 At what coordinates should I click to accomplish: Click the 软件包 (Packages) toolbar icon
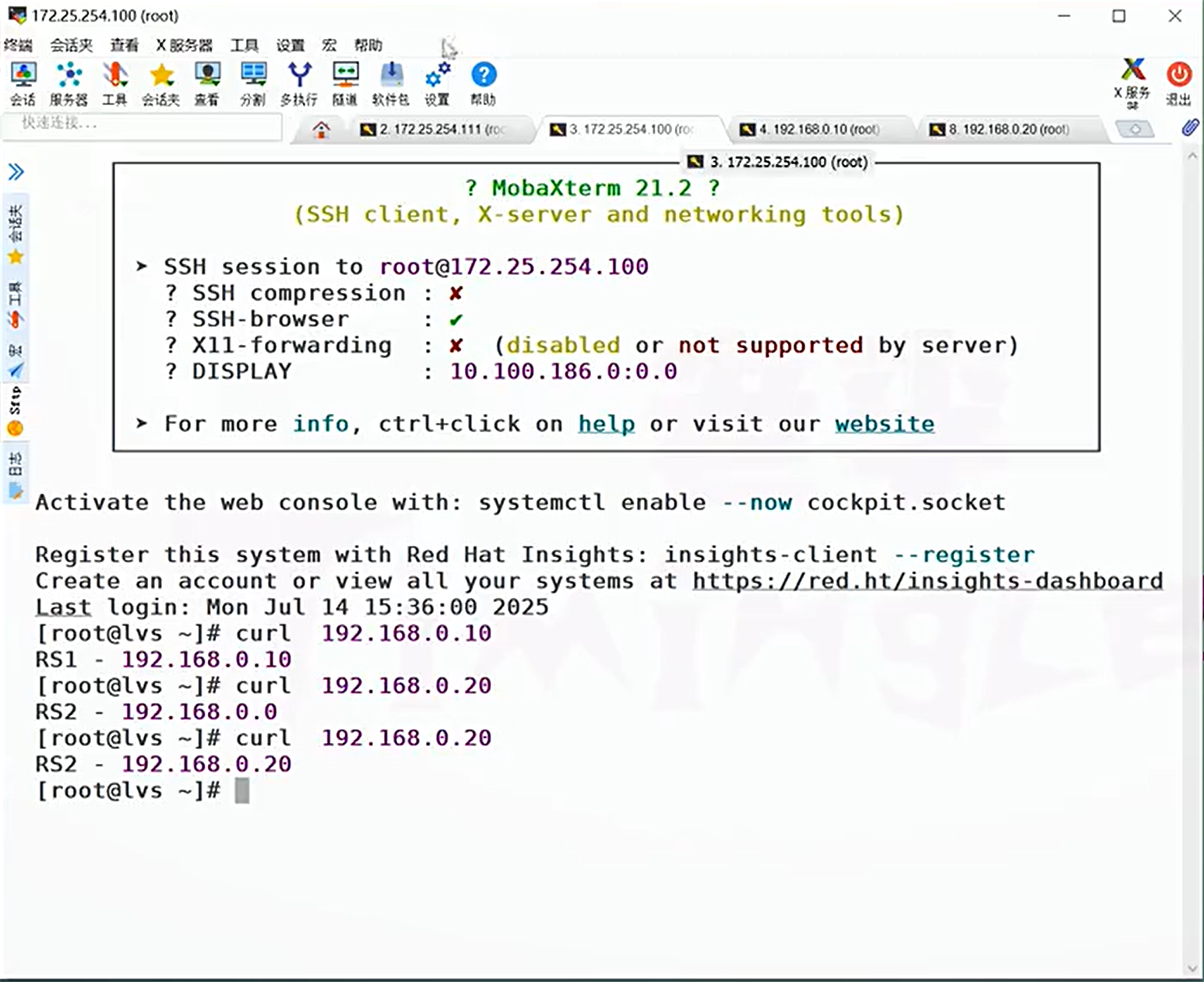click(391, 83)
